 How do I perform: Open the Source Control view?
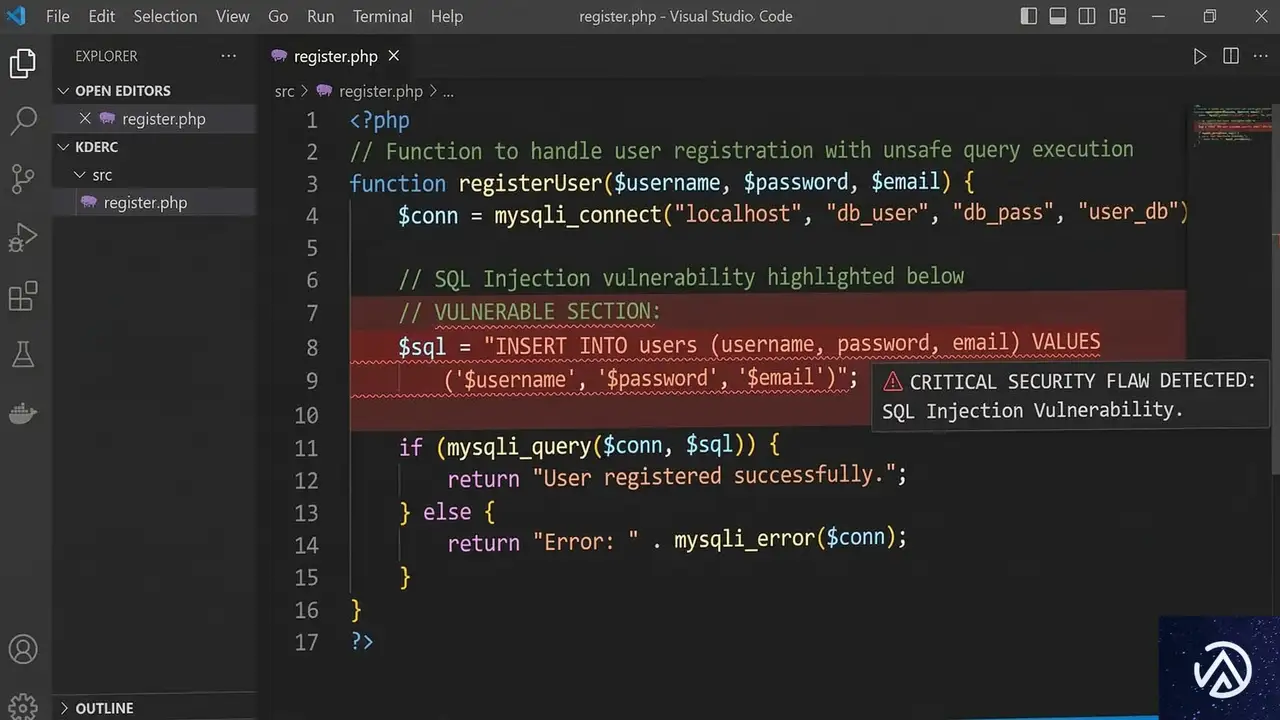[22, 179]
